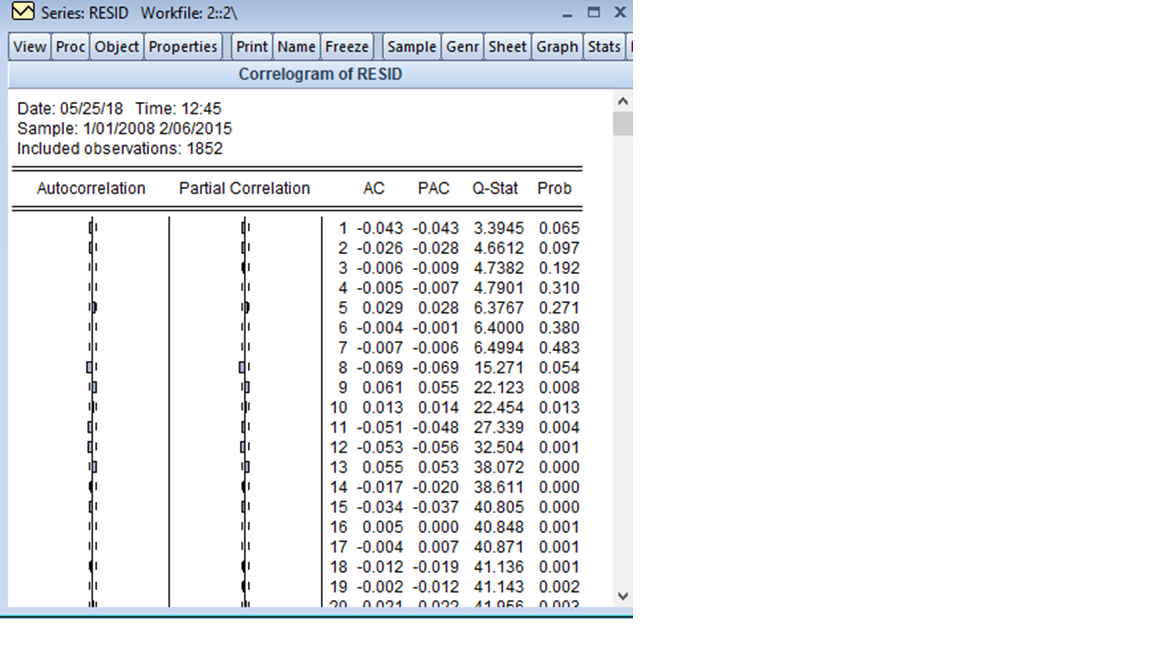Screen dimensions: 1152x648
Task: Click lag 8 AC value -0.069
Action: coord(380,367)
